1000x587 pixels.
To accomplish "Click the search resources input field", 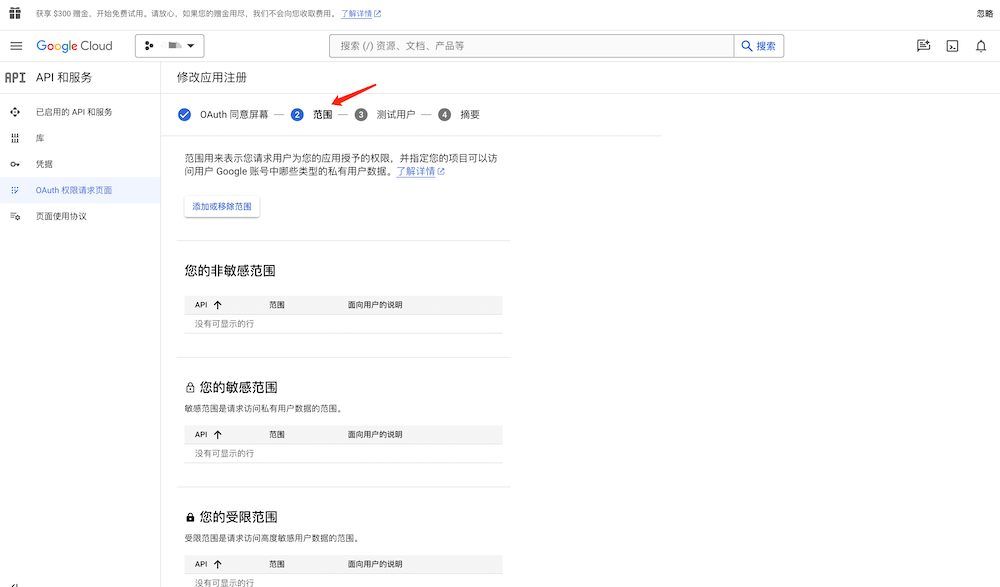I will point(530,46).
